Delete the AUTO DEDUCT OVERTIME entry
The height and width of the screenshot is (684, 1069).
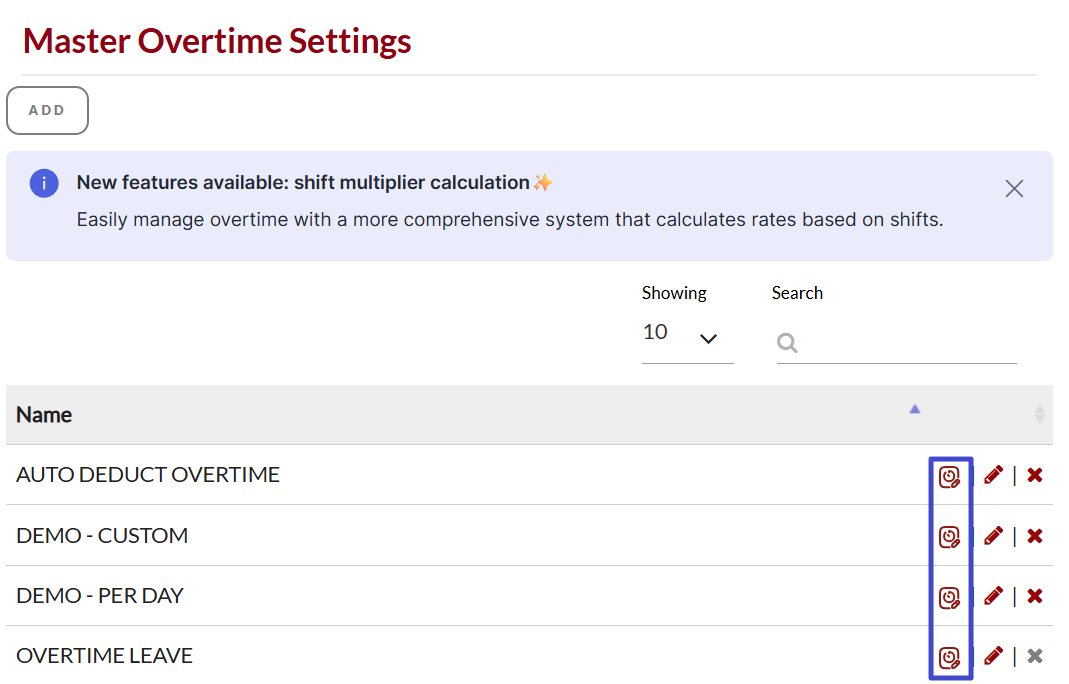(x=1035, y=475)
